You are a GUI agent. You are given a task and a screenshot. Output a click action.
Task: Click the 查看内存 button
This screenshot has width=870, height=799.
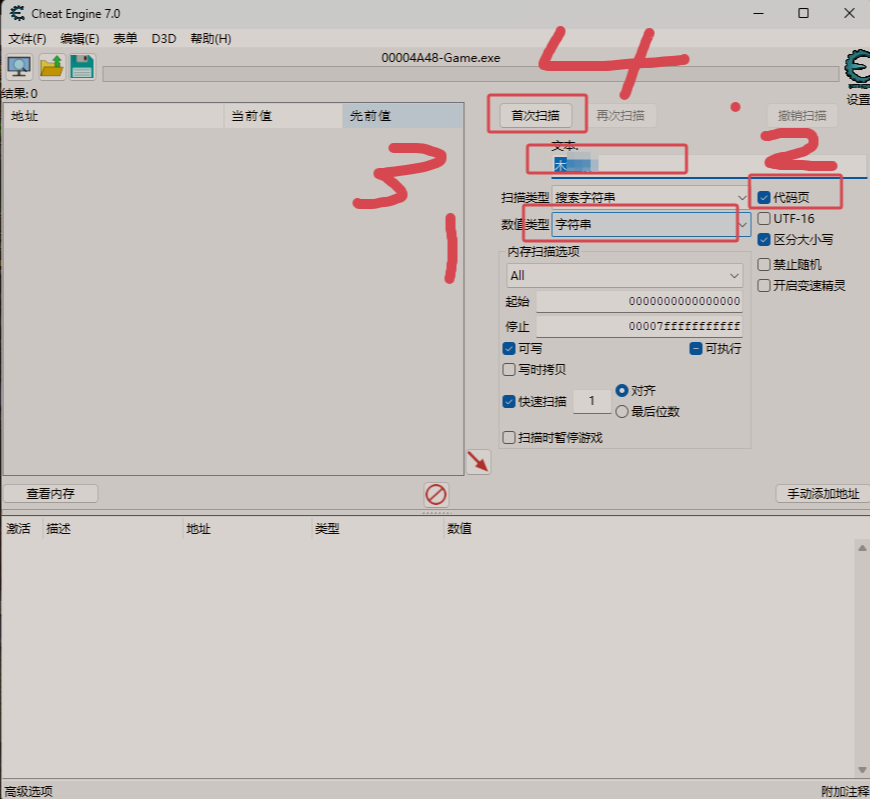[50, 494]
